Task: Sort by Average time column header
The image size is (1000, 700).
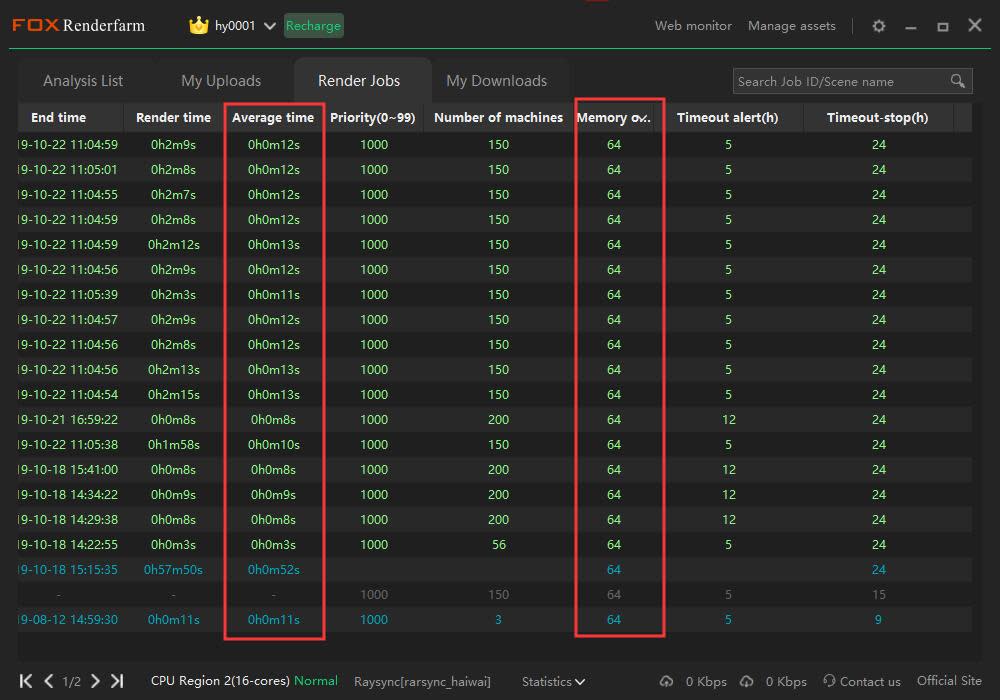Action: (273, 117)
